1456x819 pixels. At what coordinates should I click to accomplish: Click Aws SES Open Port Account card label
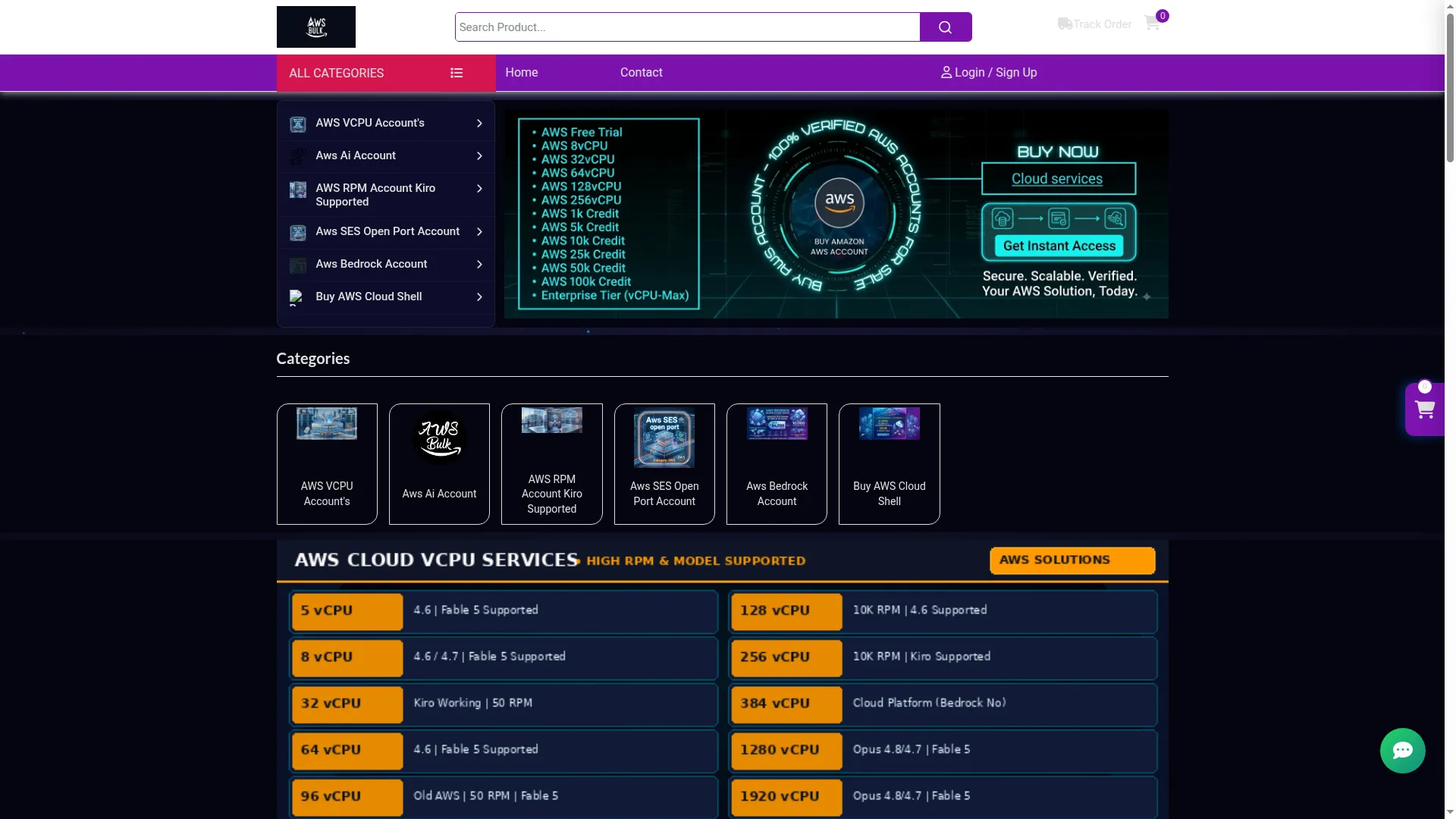pos(664,494)
